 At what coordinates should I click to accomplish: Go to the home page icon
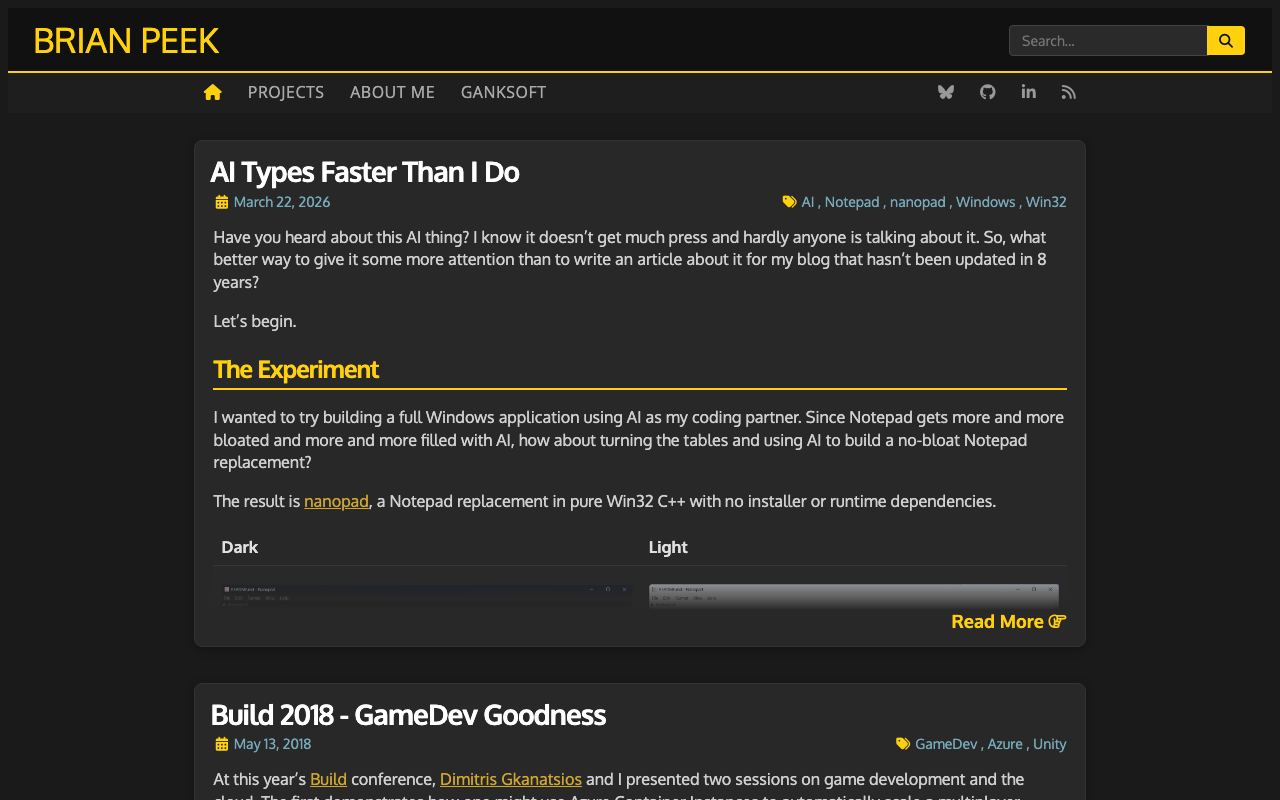click(212, 92)
